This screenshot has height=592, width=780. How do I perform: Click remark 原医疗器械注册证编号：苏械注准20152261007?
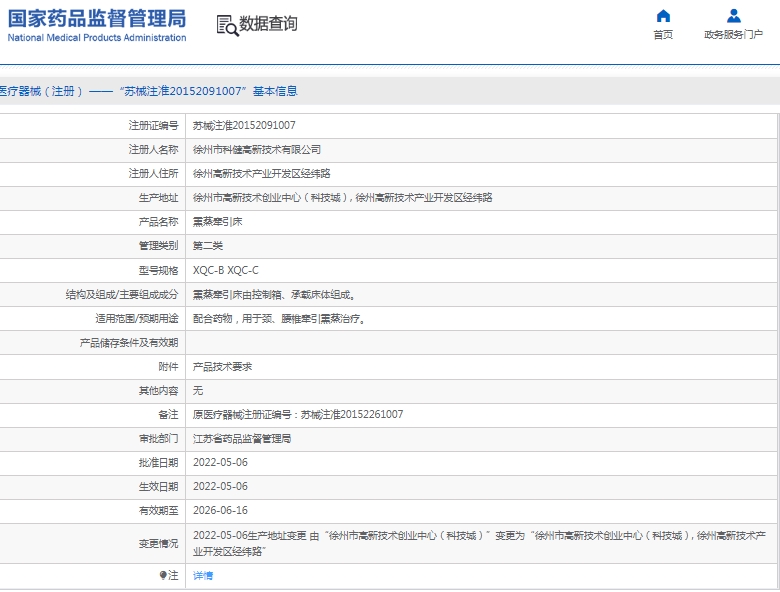(298, 414)
